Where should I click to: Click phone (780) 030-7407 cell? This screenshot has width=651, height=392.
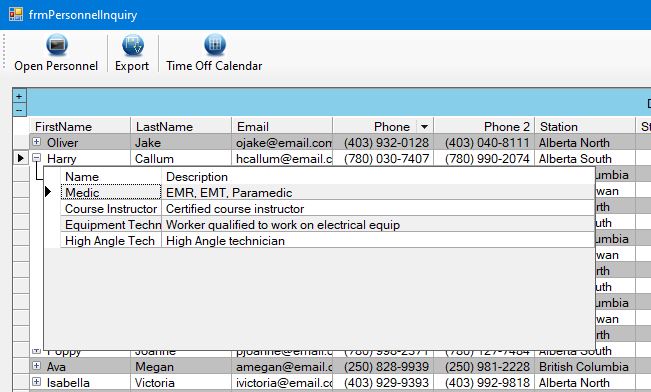(x=383, y=159)
